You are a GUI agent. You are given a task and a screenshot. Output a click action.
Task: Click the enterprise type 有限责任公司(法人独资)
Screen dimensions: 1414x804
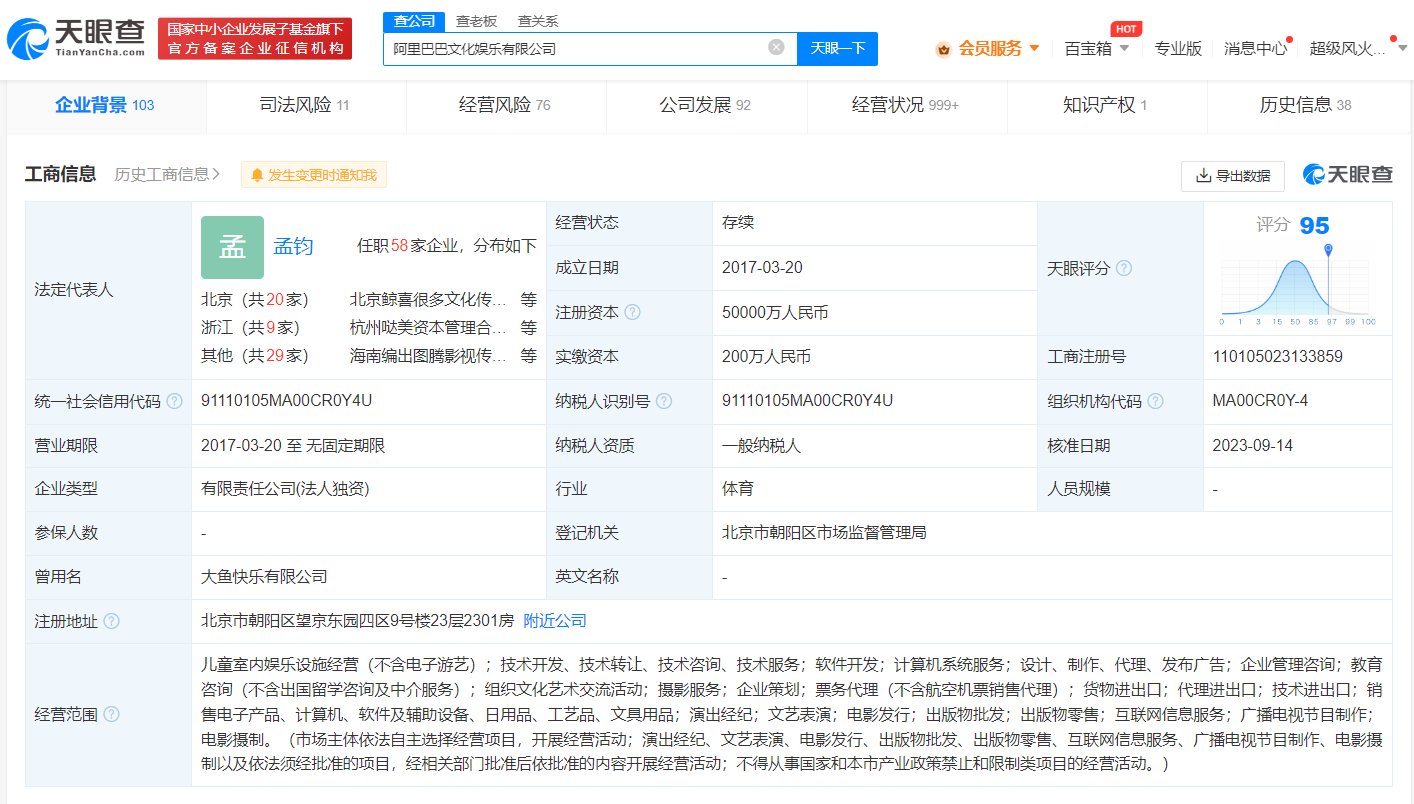click(283, 489)
